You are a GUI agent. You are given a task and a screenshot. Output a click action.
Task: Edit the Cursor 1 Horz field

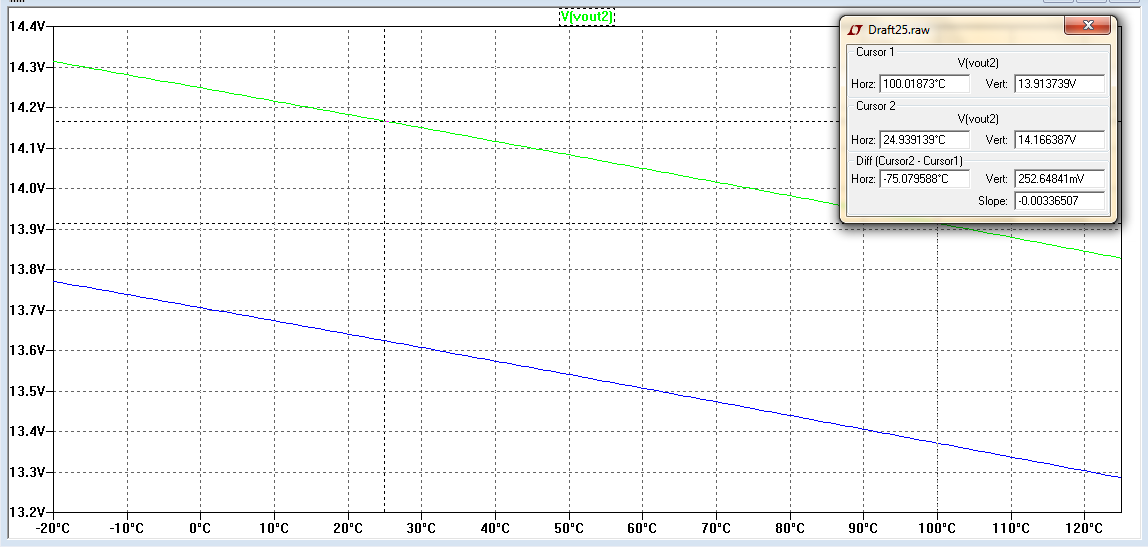925,83
